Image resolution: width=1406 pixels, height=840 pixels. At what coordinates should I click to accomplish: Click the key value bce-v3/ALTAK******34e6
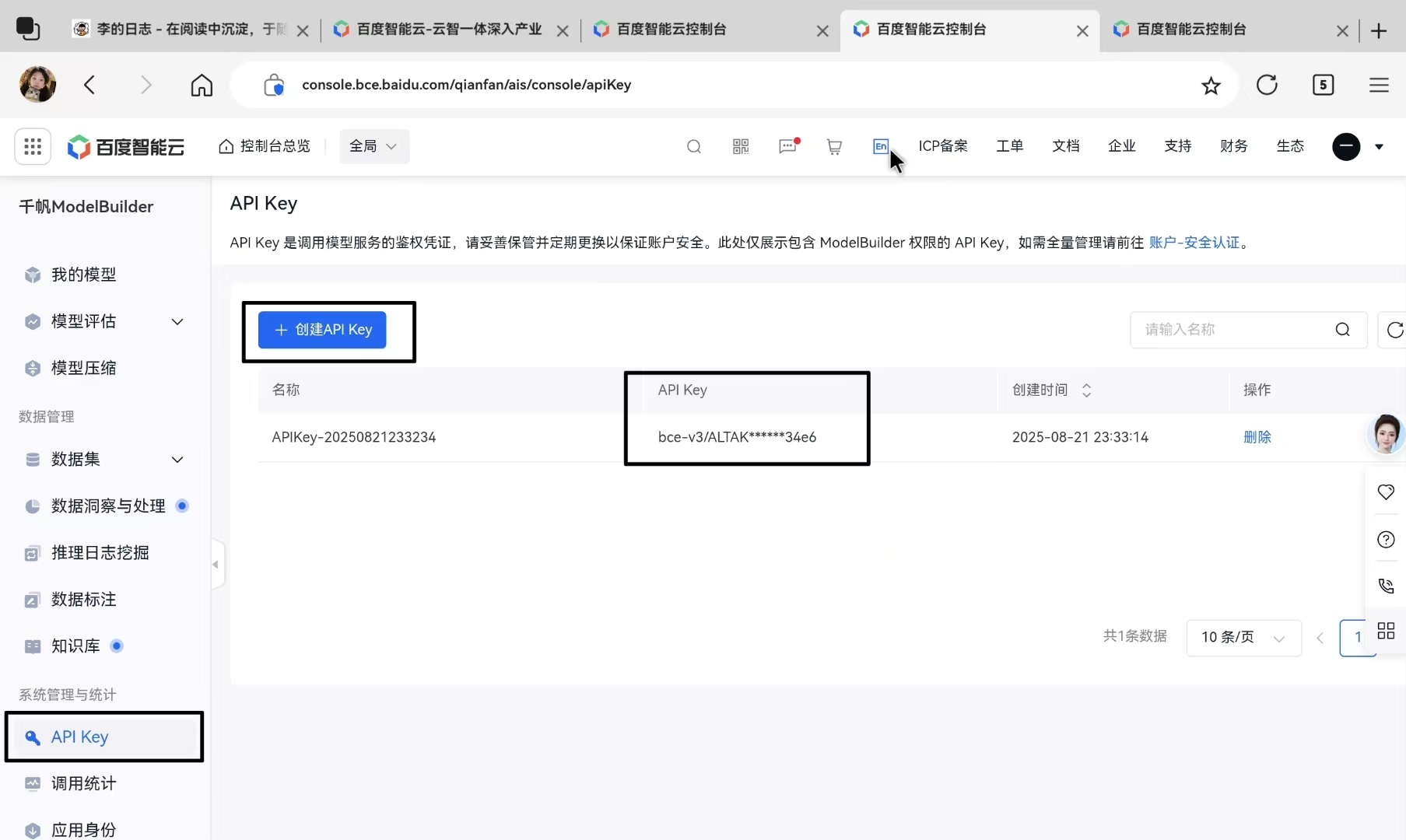pos(737,437)
